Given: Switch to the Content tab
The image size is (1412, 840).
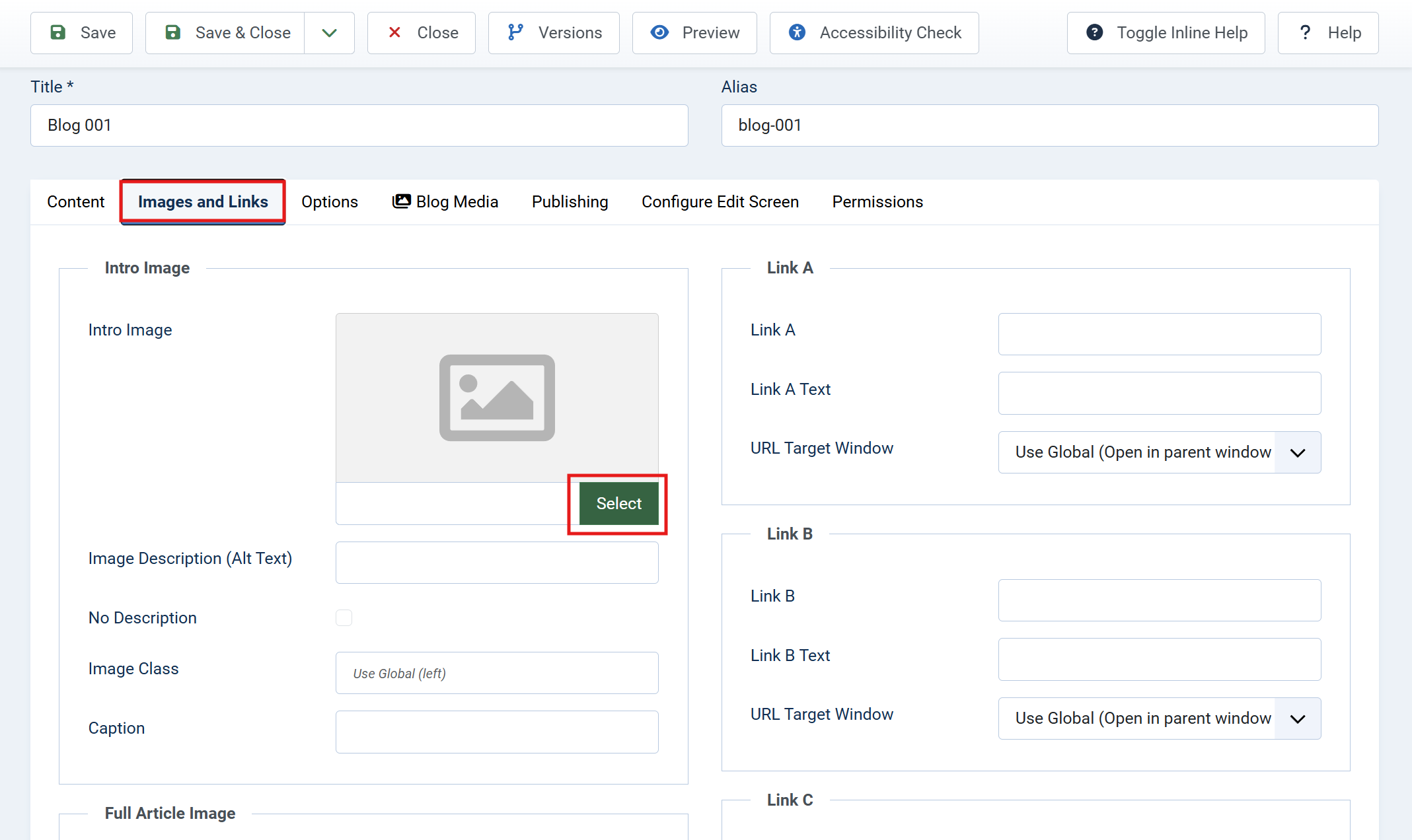Looking at the screenshot, I should pos(75,201).
